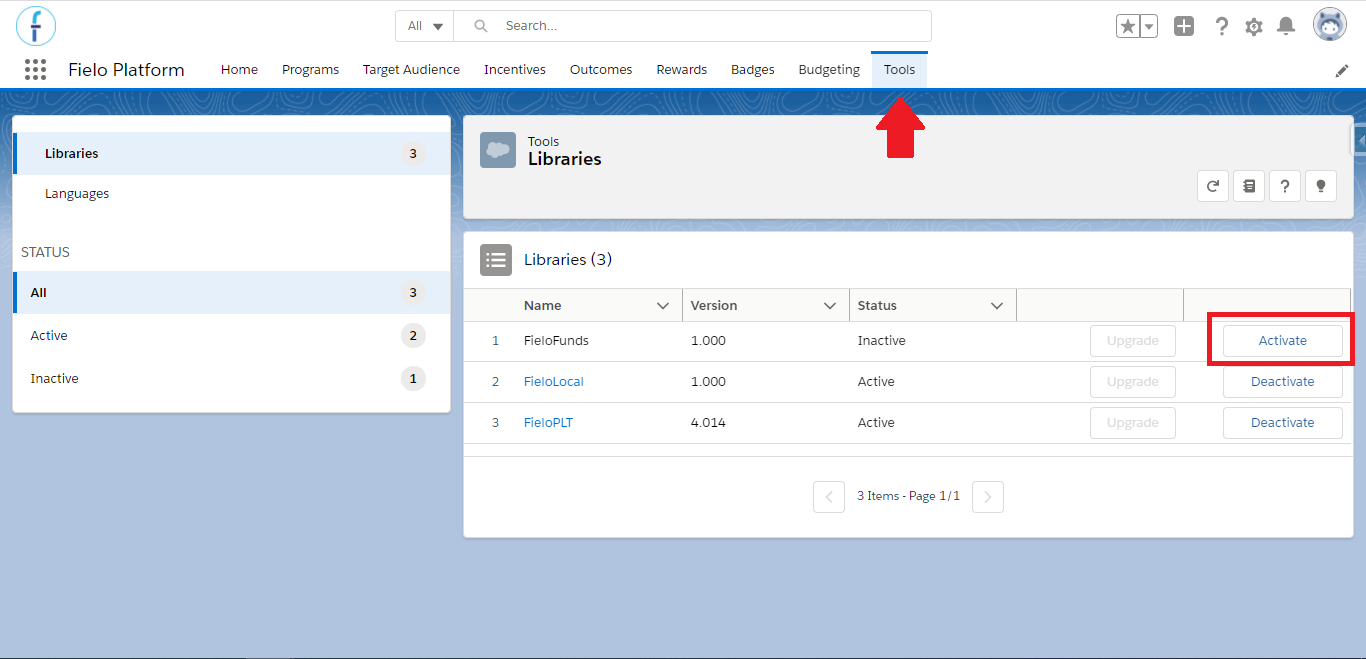Open the favorites list dropdown arrow
1366x659 pixels.
tap(1149, 27)
